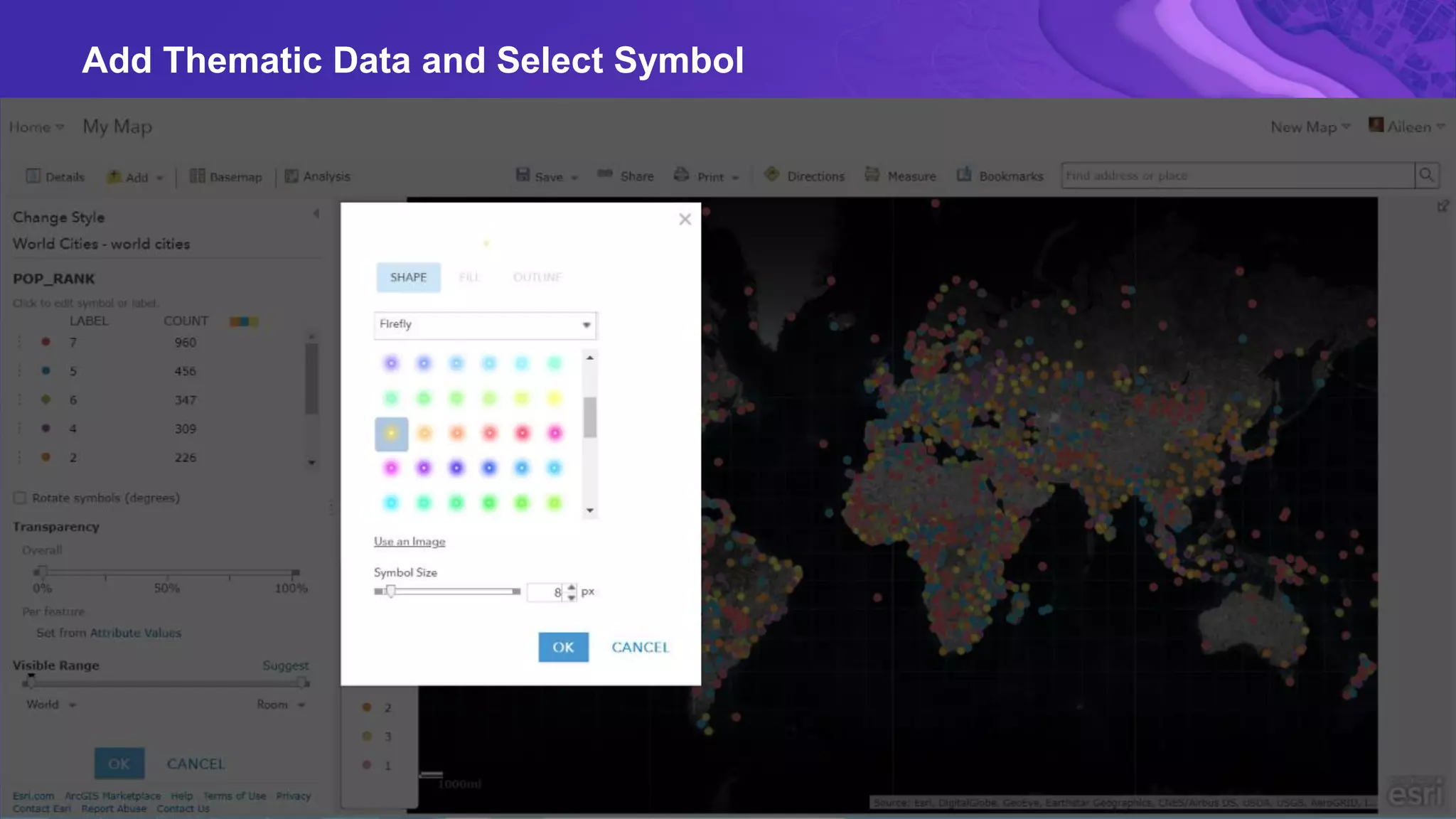The image size is (1456, 819).
Task: Open Bookmarks
Action: coord(1000,176)
